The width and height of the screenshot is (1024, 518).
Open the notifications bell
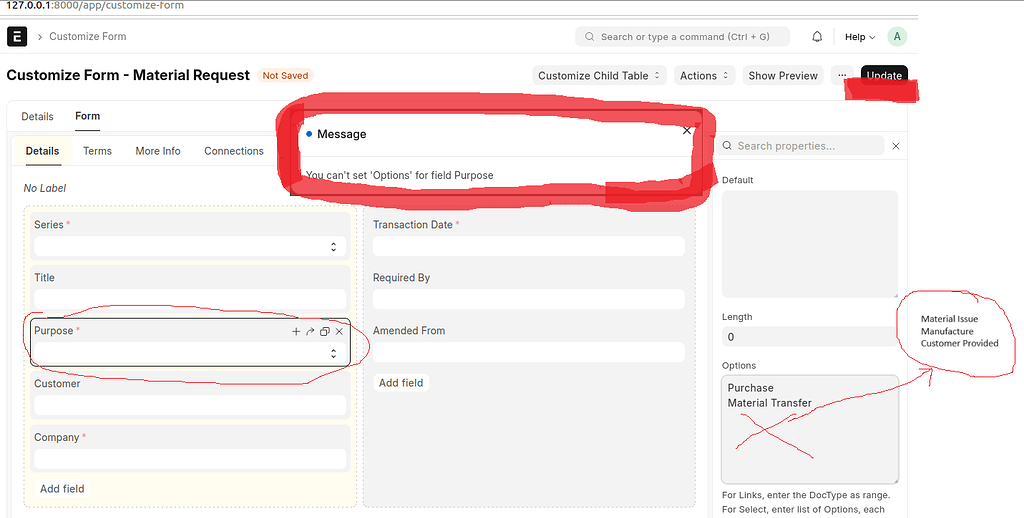(817, 37)
